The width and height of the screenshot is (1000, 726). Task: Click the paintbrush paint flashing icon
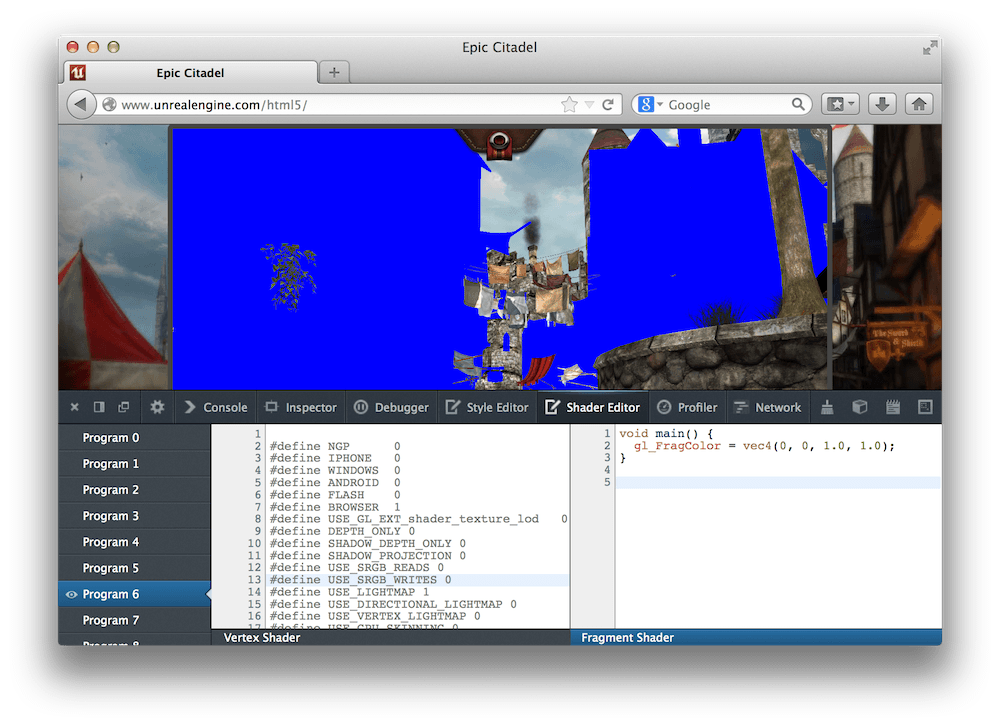click(x=827, y=407)
